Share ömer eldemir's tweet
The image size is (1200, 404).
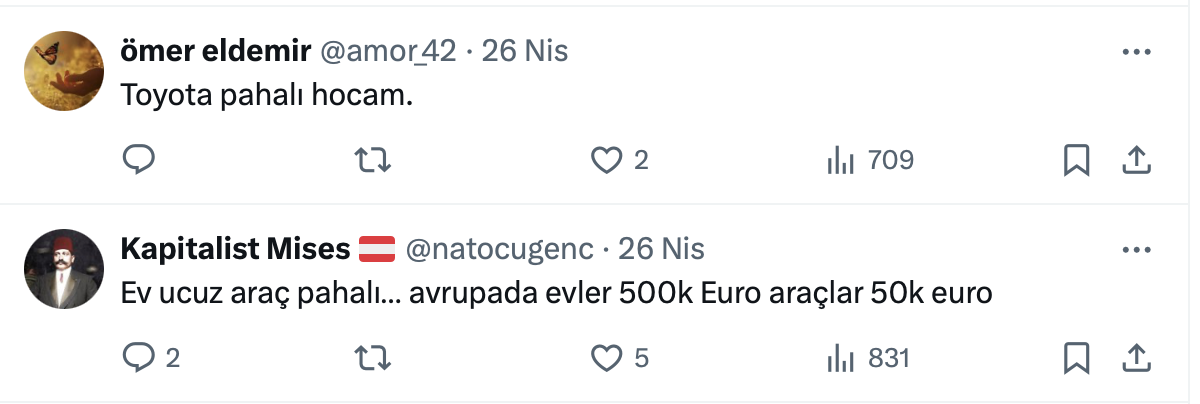click(1136, 160)
